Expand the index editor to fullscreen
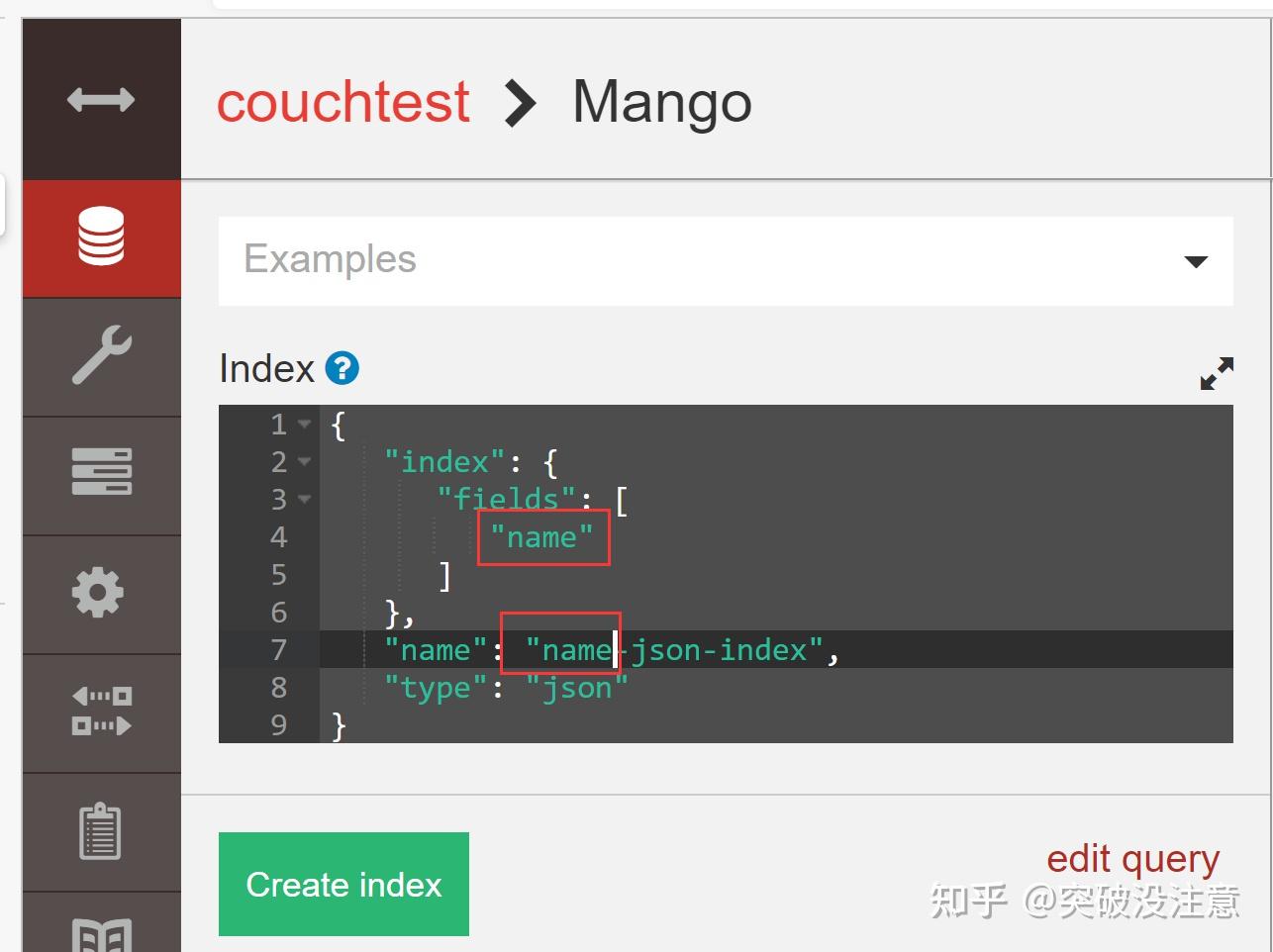Viewport: 1273px width, 952px height. pos(1217,372)
